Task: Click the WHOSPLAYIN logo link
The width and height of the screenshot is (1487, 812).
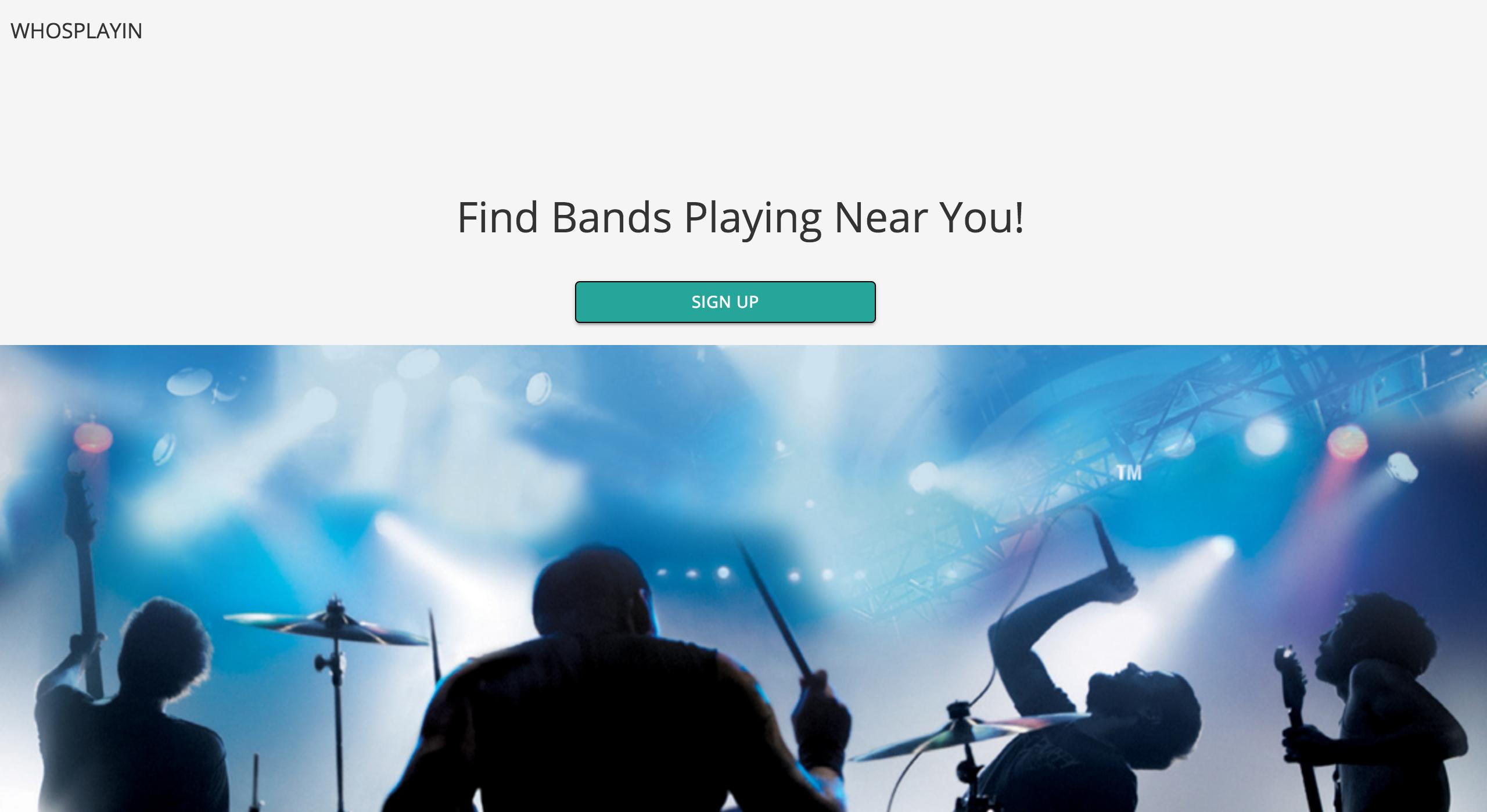Action: coord(77,31)
